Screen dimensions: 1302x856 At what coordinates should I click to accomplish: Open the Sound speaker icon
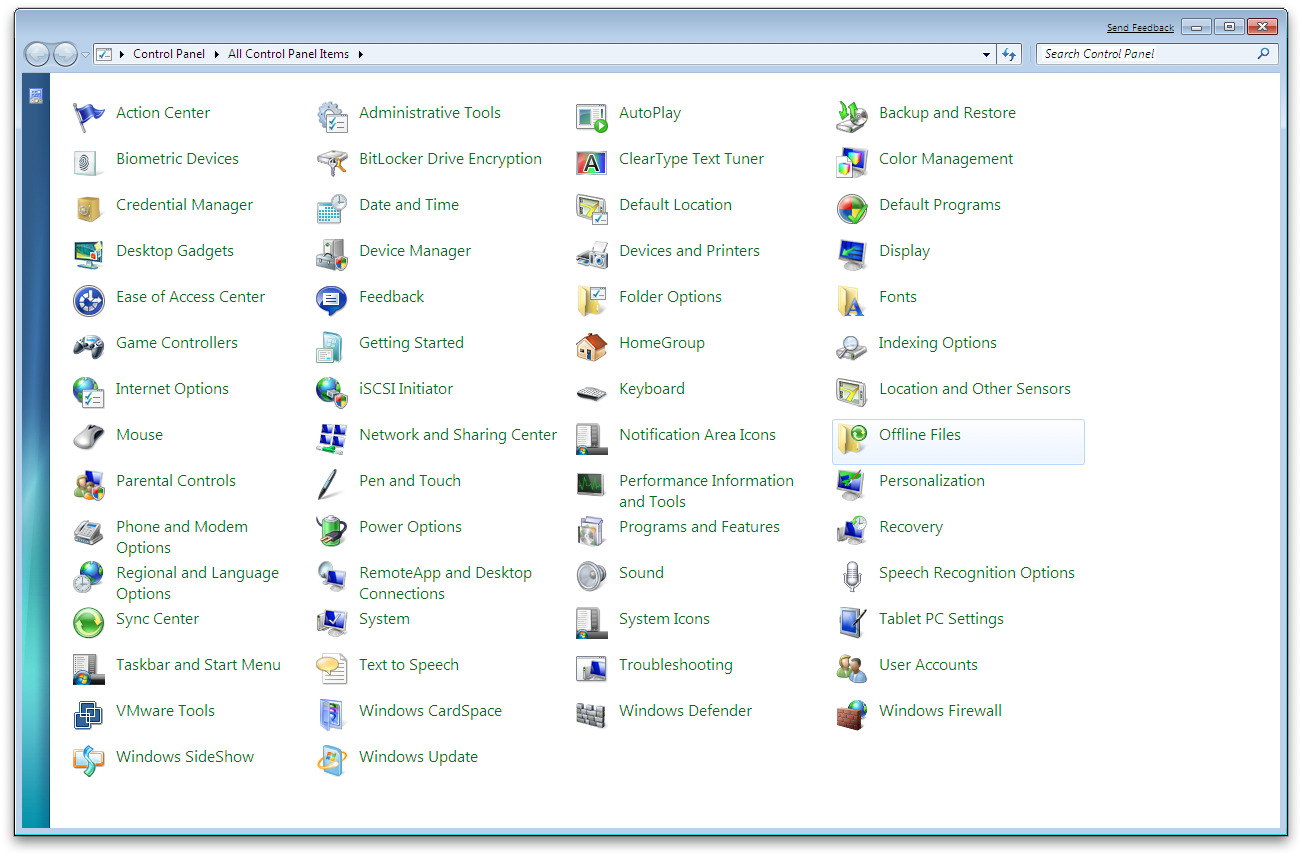591,575
